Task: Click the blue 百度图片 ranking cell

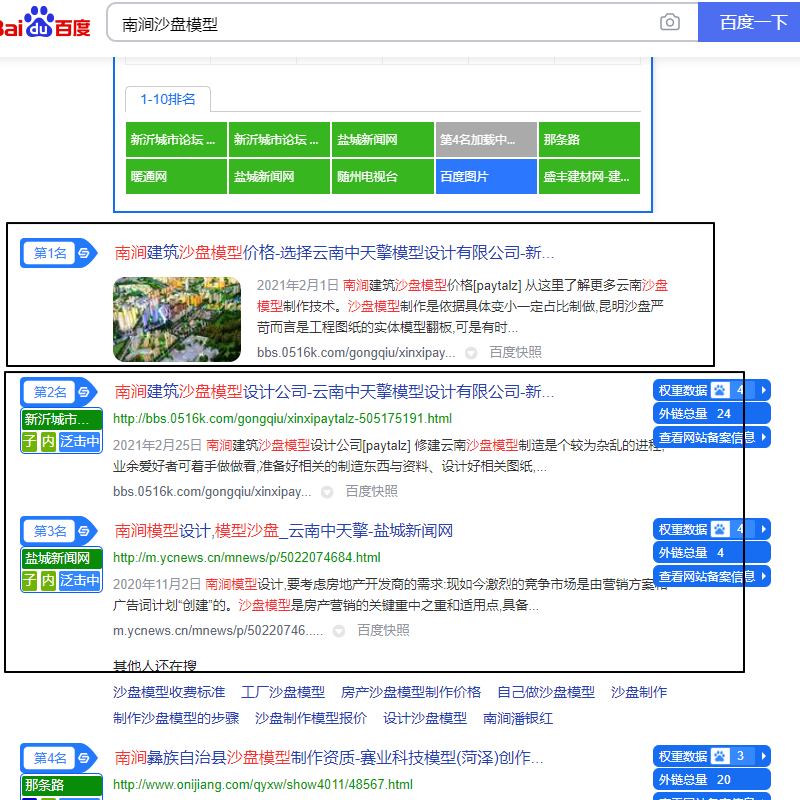Action: 486,177
